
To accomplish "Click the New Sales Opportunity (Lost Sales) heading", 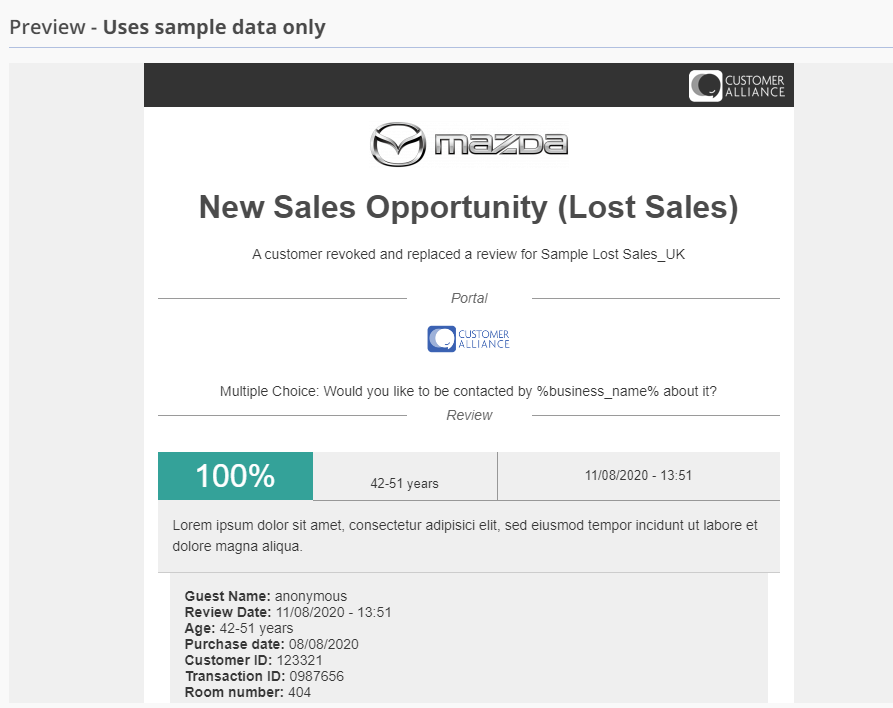I will click(x=468, y=207).
